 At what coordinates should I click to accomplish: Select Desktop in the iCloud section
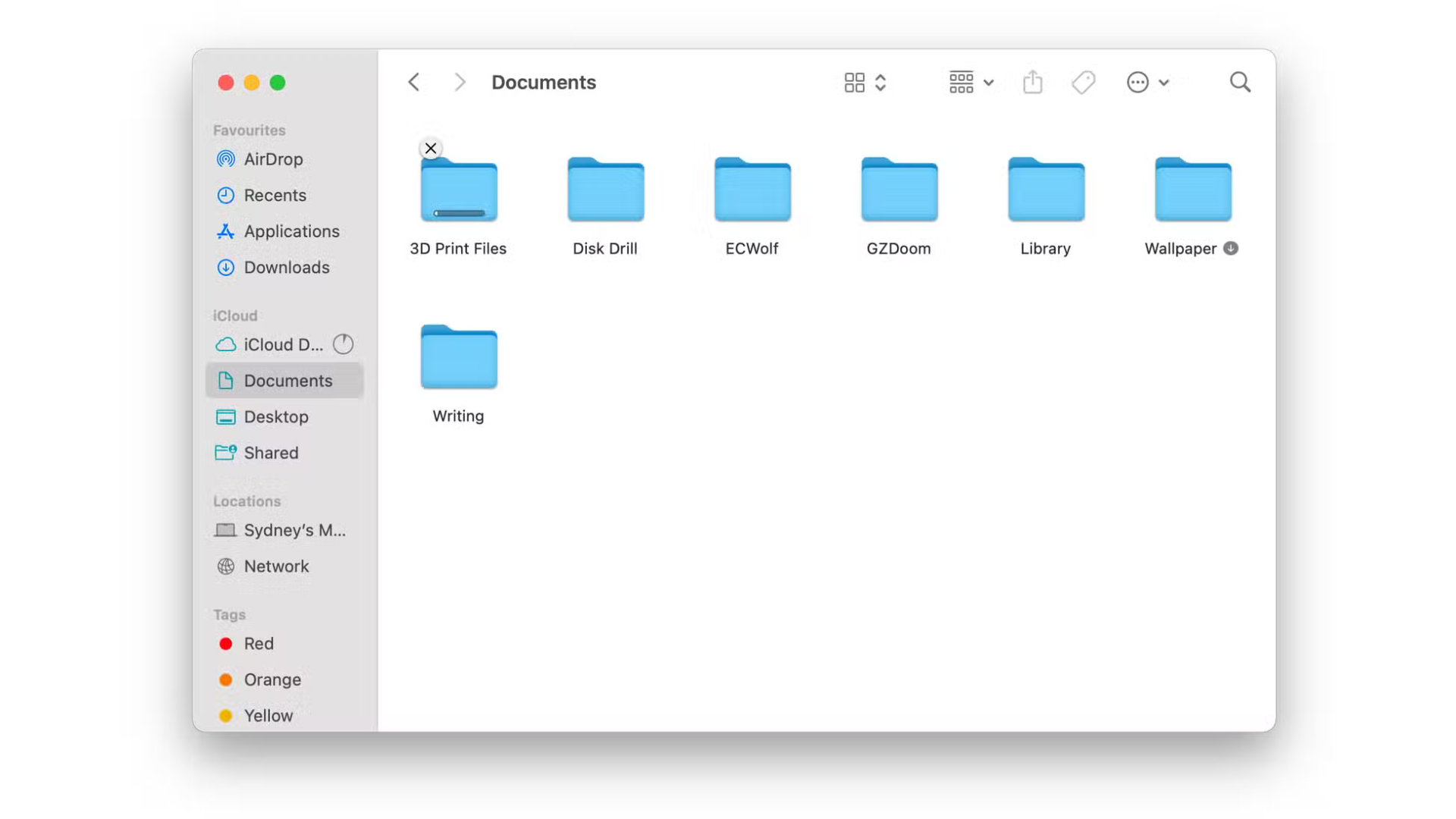(275, 417)
